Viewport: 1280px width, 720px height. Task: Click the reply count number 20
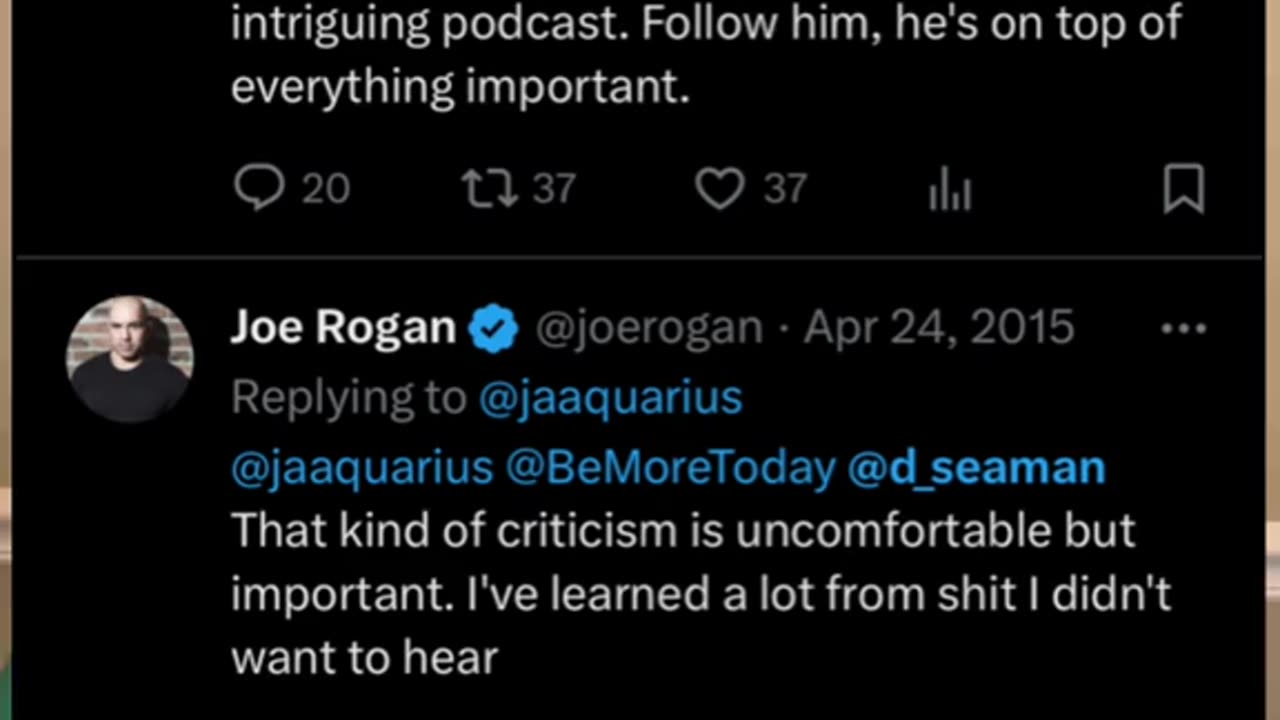click(x=326, y=189)
